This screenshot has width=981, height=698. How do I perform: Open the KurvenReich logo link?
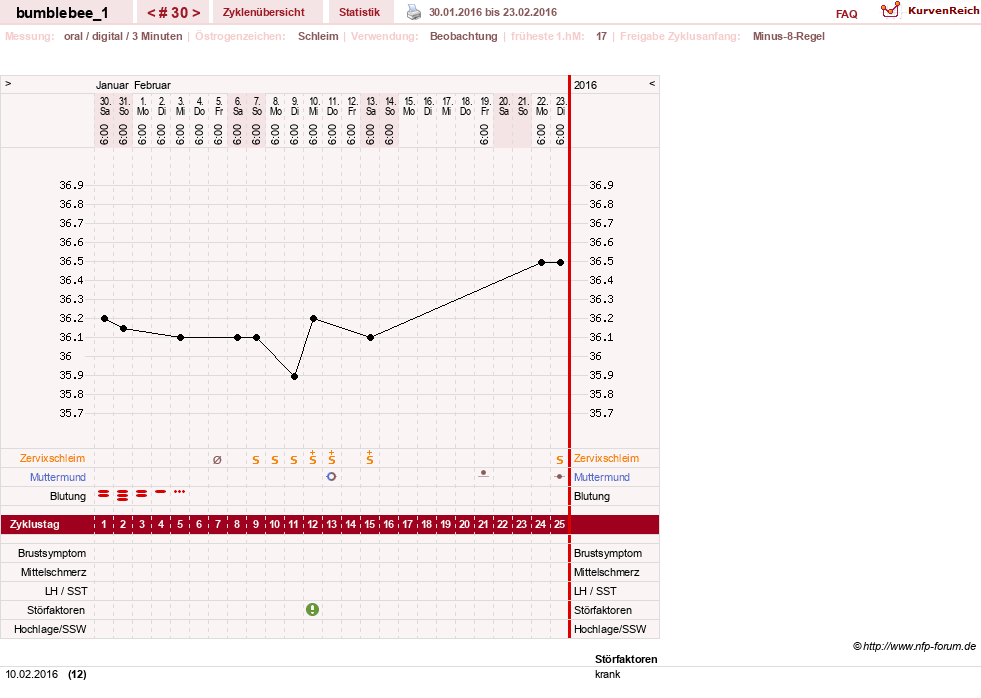pos(930,11)
